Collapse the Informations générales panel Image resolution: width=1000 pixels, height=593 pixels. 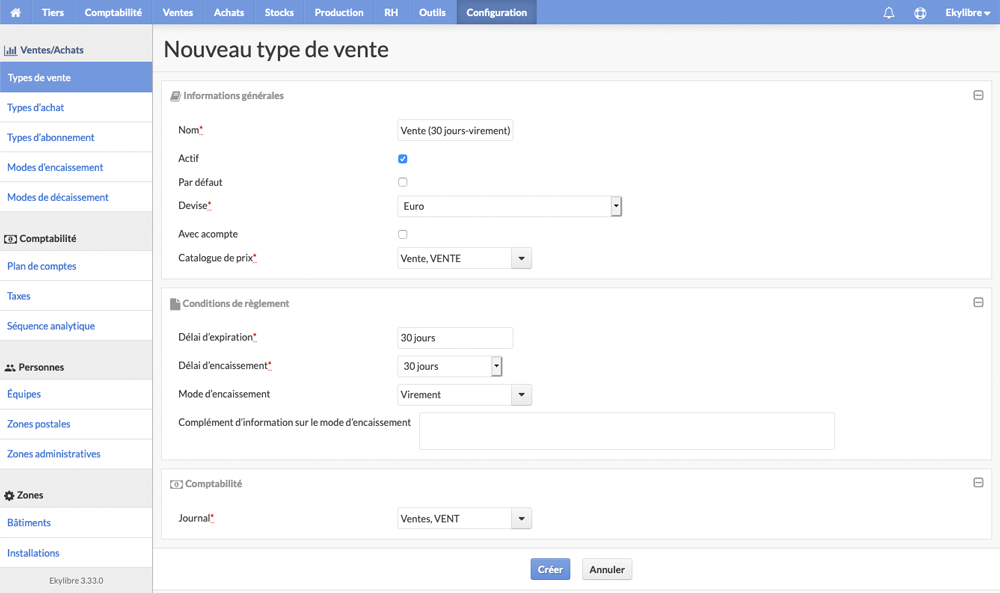pyautogui.click(x=978, y=95)
